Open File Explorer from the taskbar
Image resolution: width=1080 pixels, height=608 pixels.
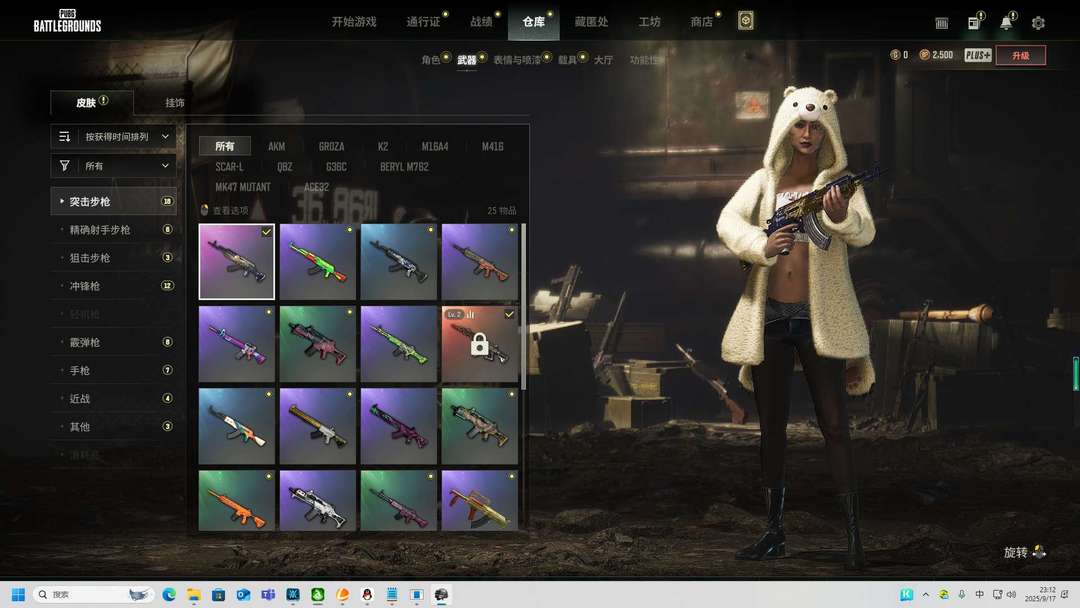point(194,594)
